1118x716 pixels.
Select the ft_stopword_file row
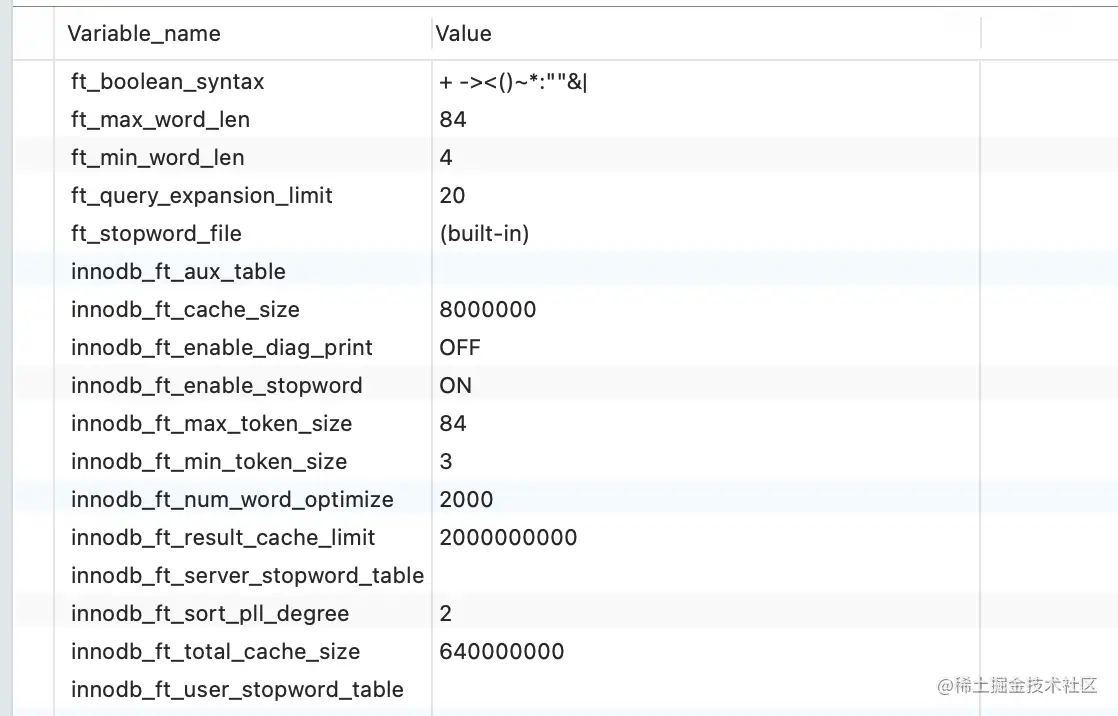coord(156,233)
